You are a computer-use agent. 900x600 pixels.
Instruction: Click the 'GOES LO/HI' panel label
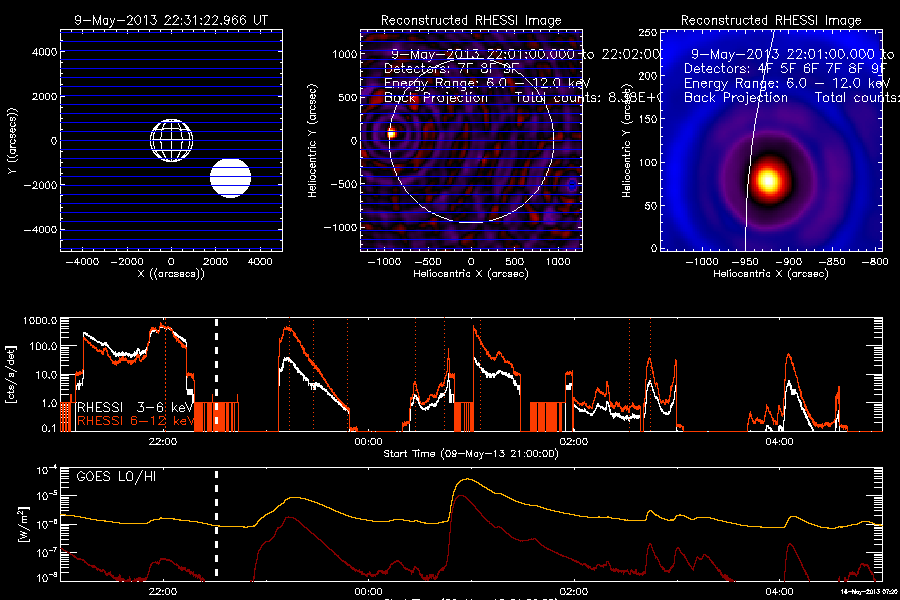116,476
